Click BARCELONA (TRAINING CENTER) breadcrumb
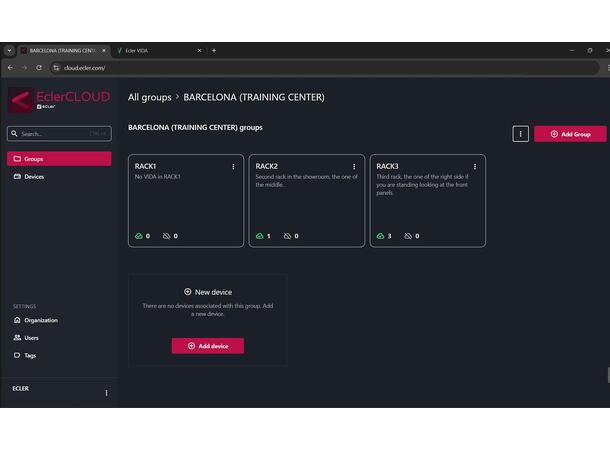The image size is (610, 450). click(x=254, y=97)
